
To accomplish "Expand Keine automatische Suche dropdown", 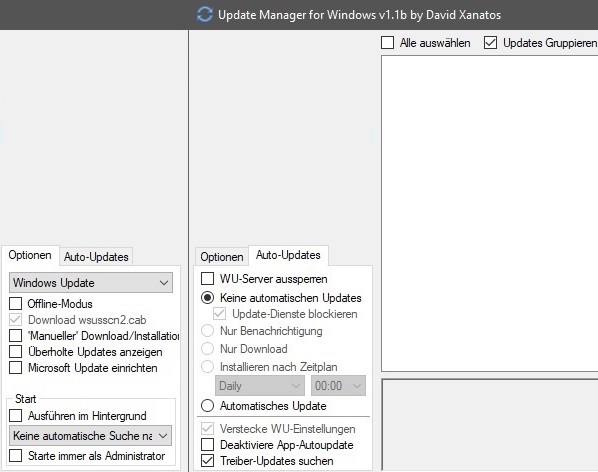I will click(90, 435).
